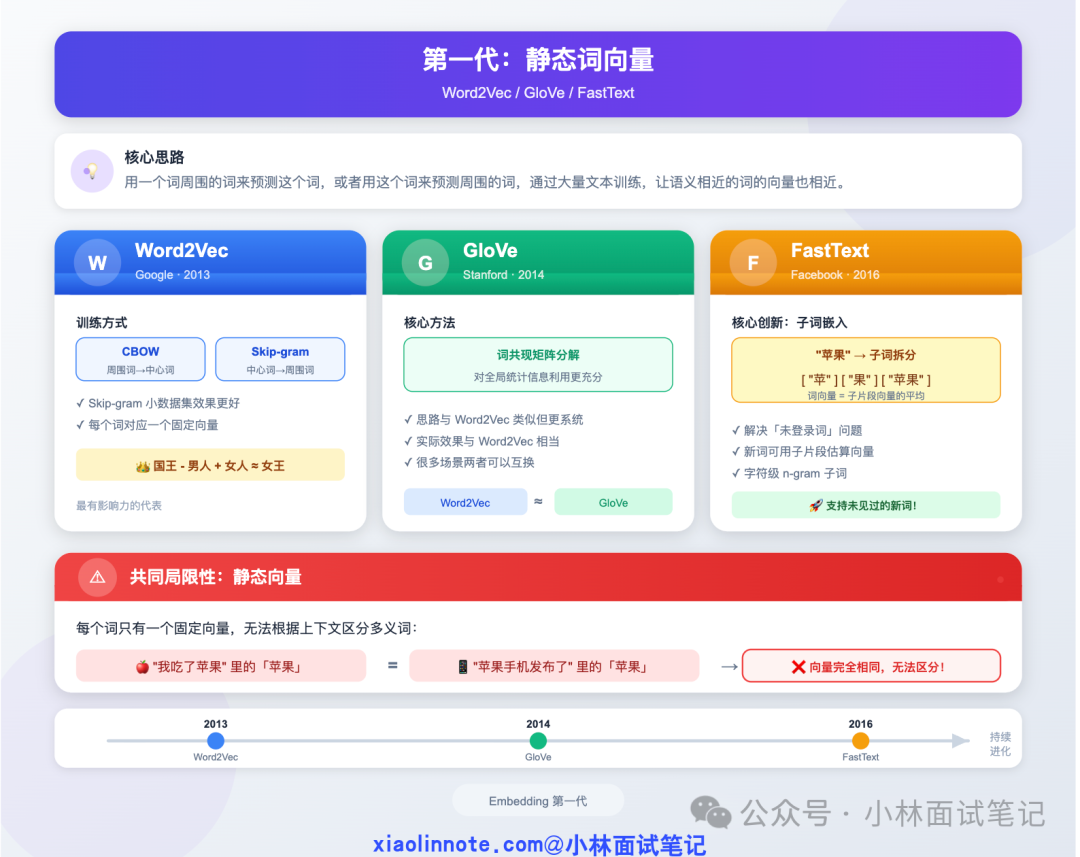Click the W icon on the Word2Vec card
The height and width of the screenshot is (857, 1080).
(x=96, y=262)
